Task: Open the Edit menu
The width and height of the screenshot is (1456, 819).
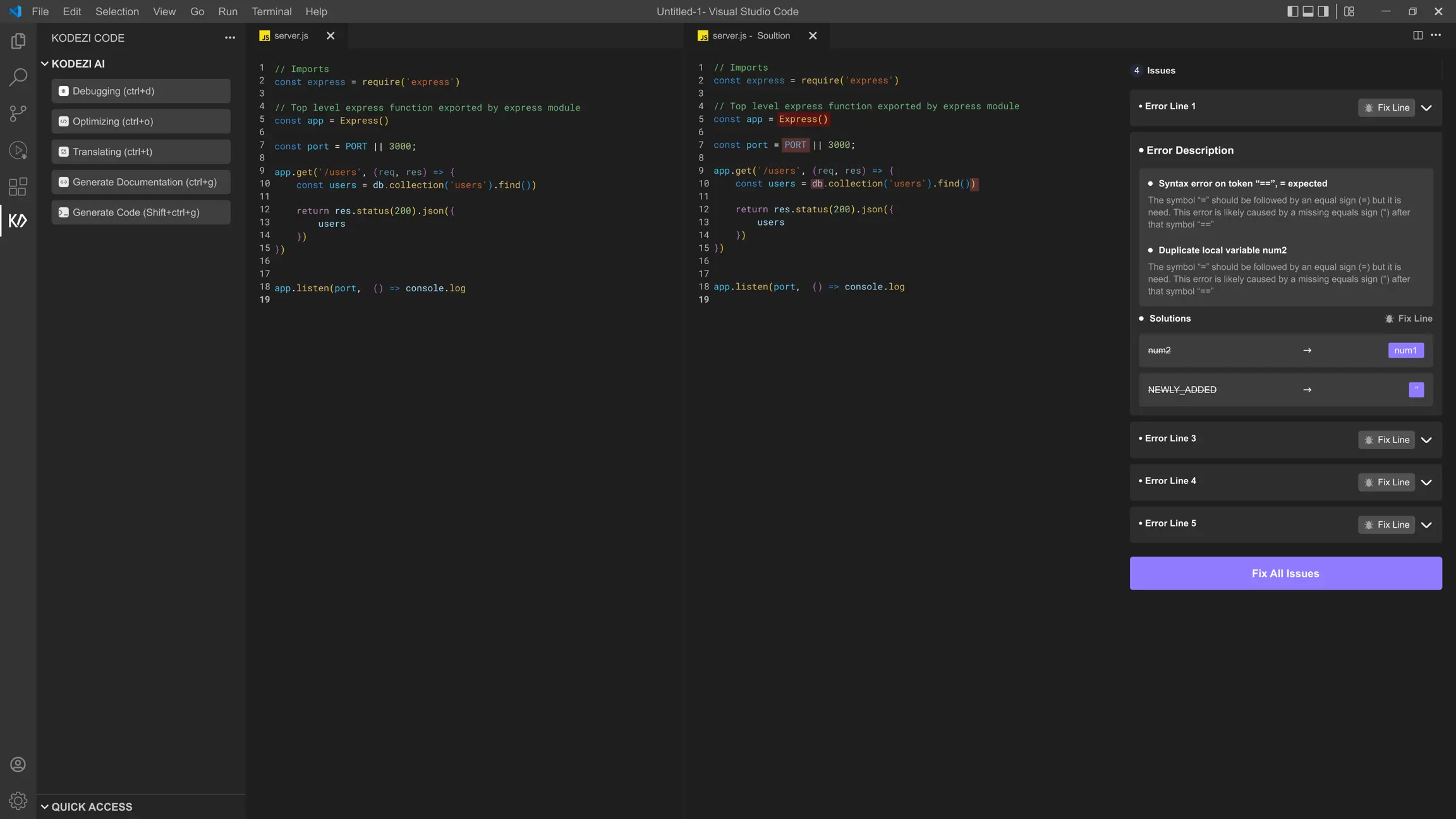Action: 72,11
